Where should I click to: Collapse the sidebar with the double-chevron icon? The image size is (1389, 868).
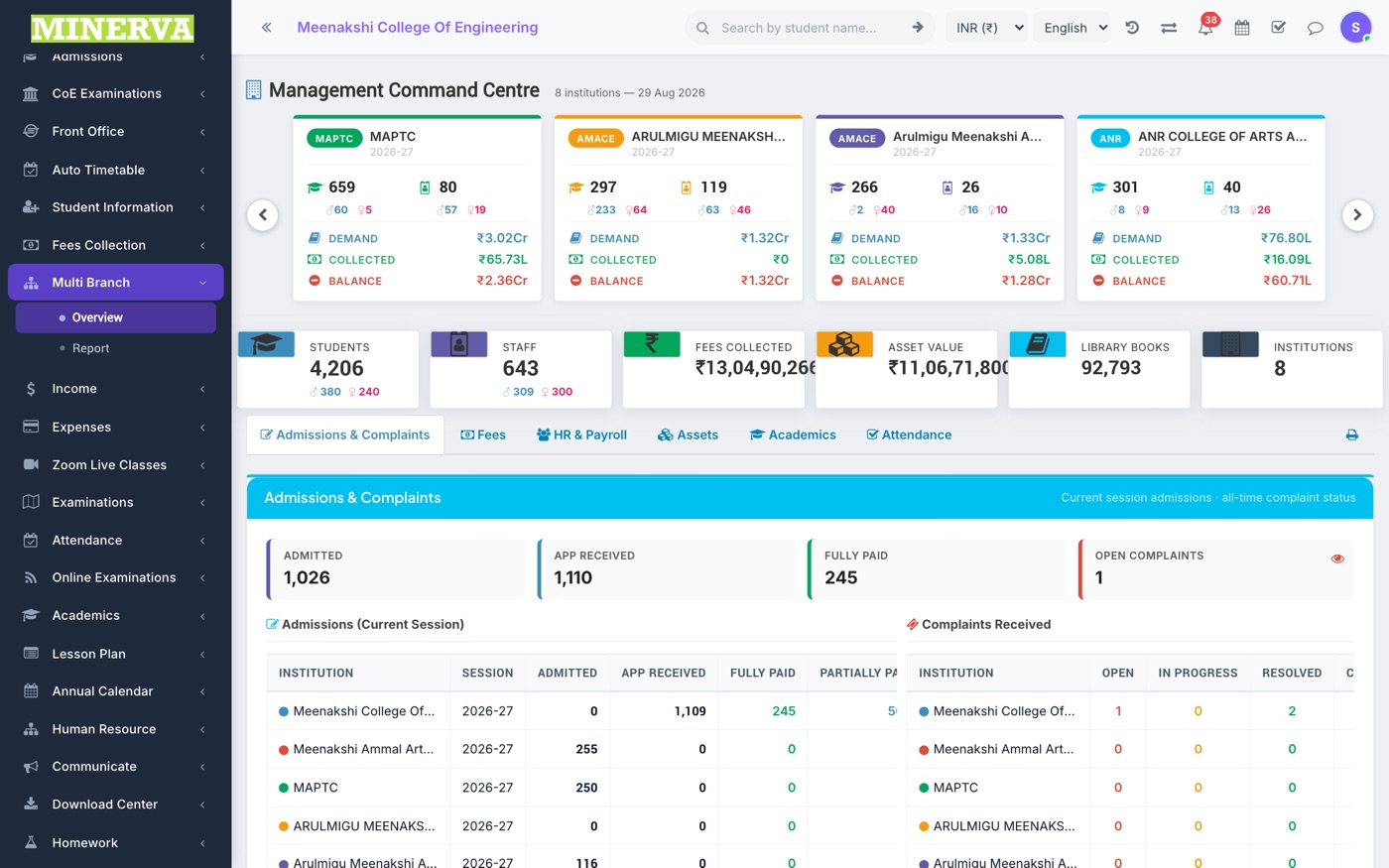click(266, 28)
